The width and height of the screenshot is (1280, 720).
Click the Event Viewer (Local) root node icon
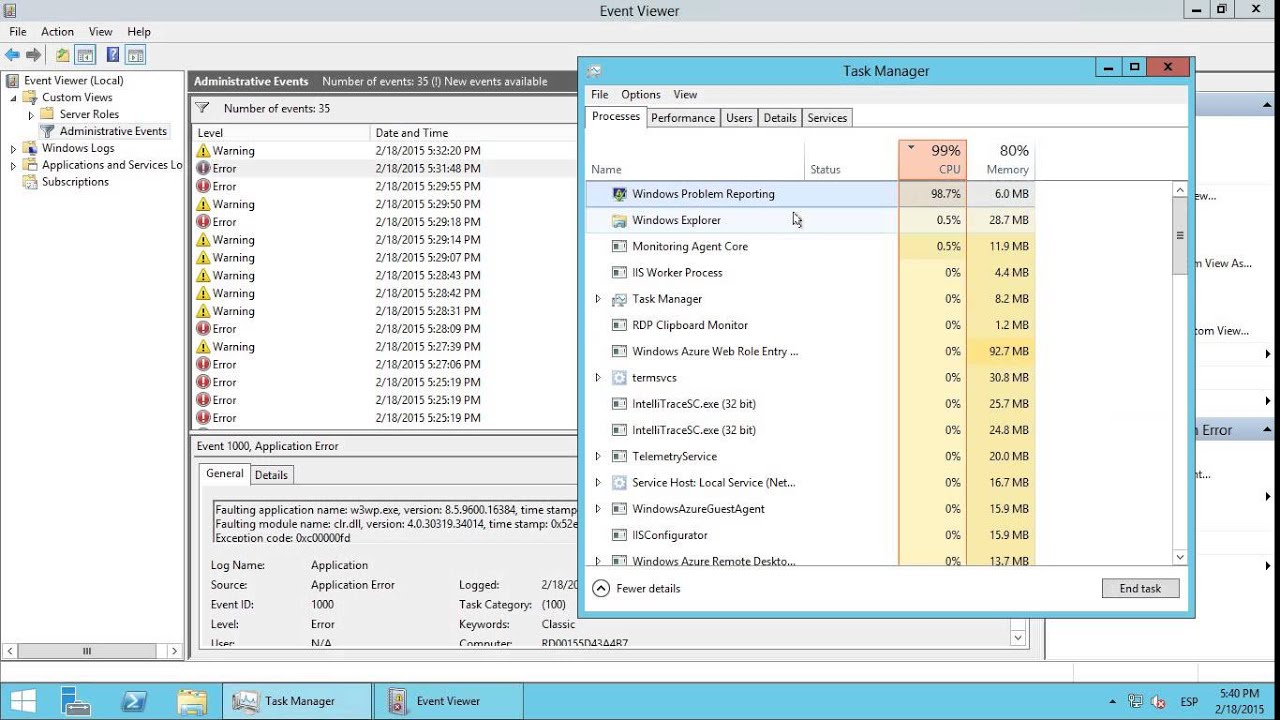13,81
